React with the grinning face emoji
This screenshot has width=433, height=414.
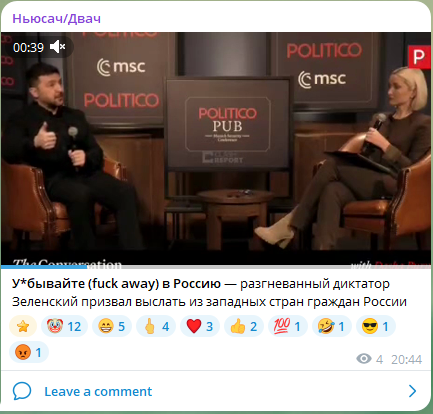[x=112, y=326]
